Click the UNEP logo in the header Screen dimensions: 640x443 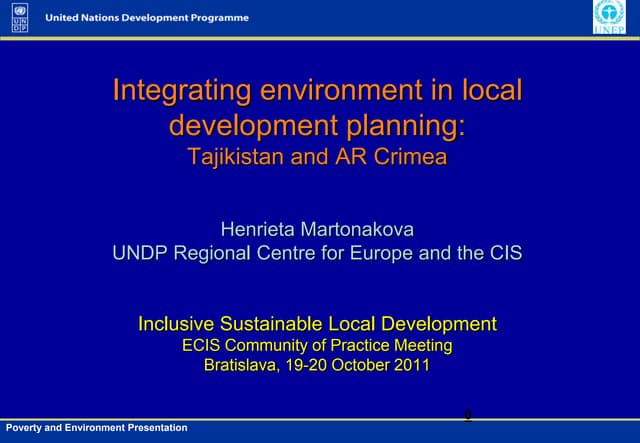point(609,17)
